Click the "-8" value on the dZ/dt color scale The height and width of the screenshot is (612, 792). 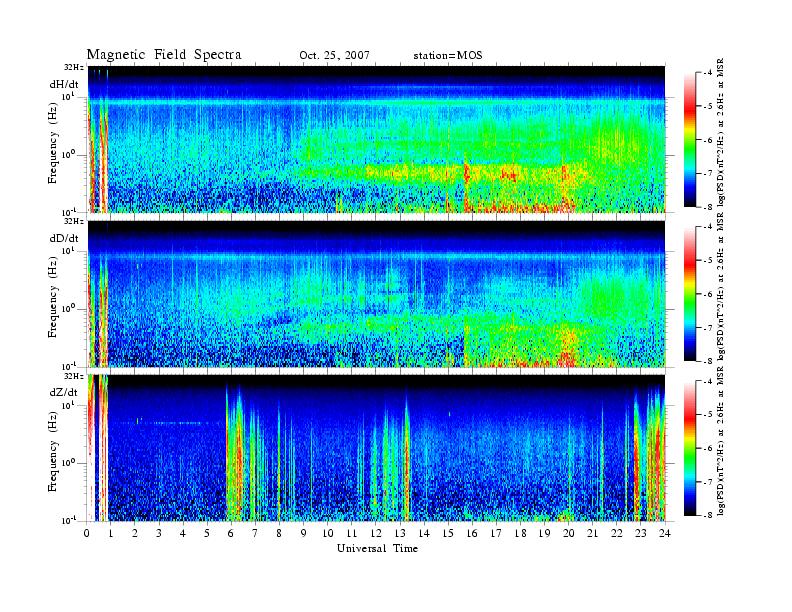tap(708, 515)
